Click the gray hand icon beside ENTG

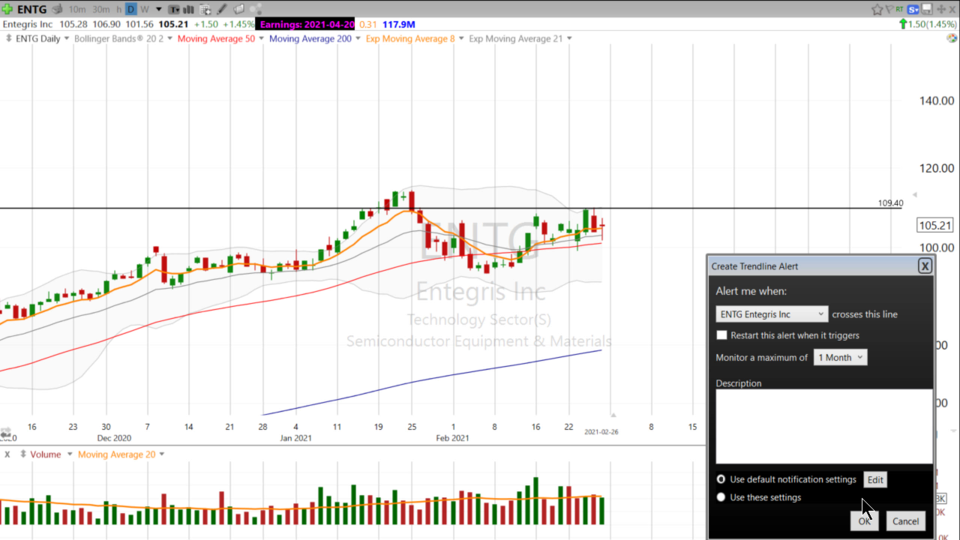[x=58, y=9]
